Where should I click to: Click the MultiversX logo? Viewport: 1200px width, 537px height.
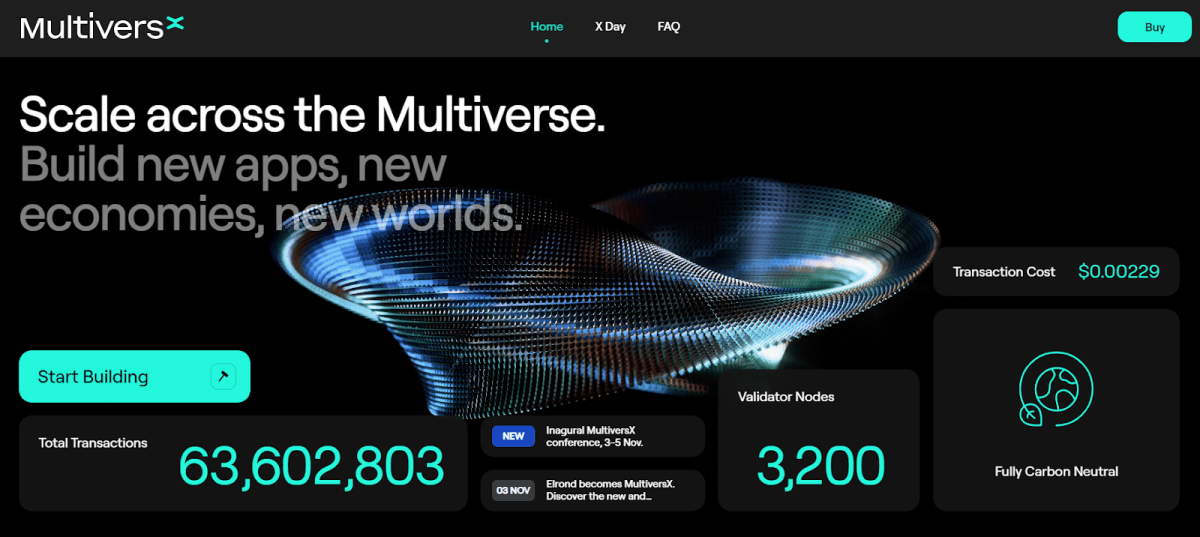(x=102, y=27)
